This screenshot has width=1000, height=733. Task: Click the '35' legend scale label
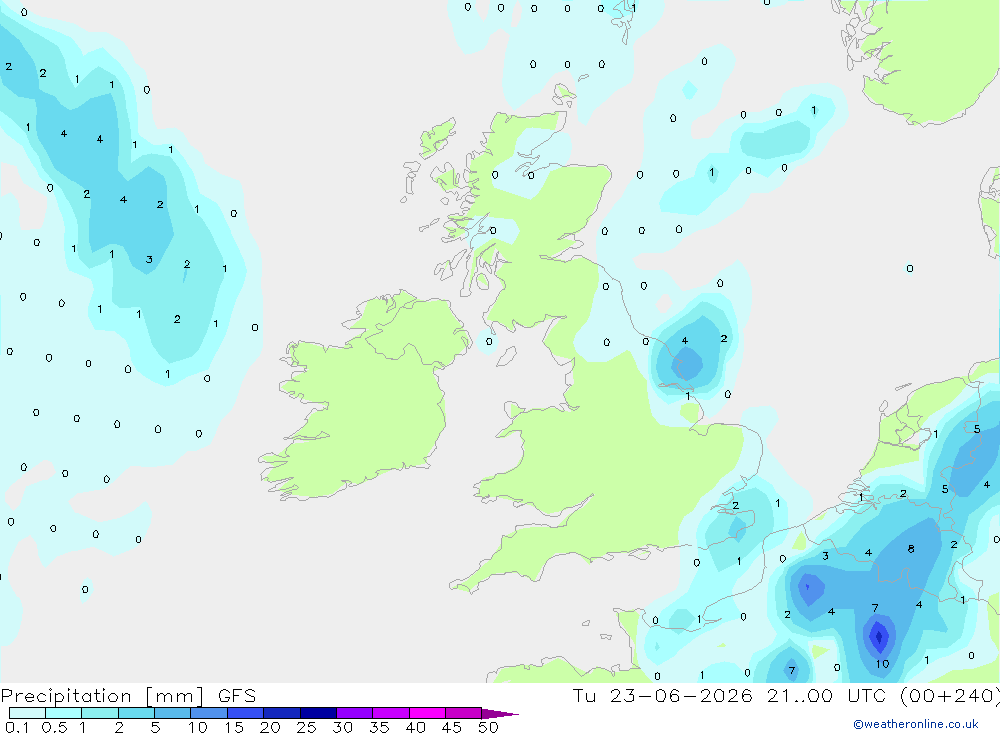379,727
